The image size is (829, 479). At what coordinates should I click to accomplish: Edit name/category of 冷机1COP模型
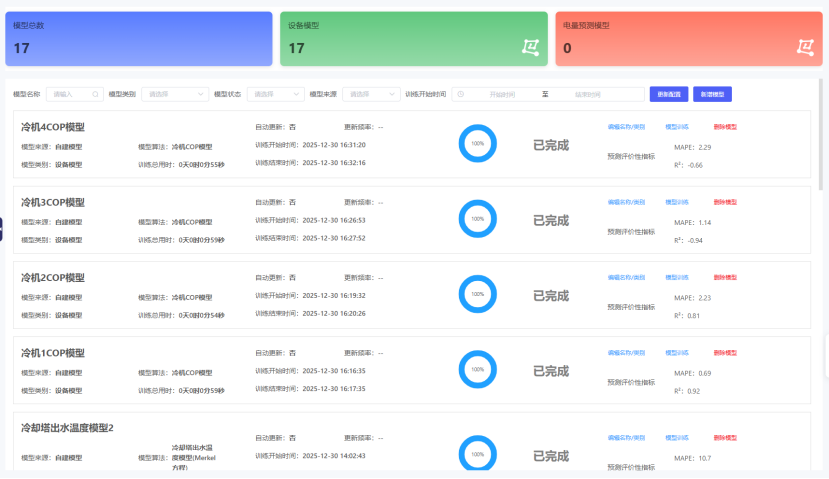(626, 353)
